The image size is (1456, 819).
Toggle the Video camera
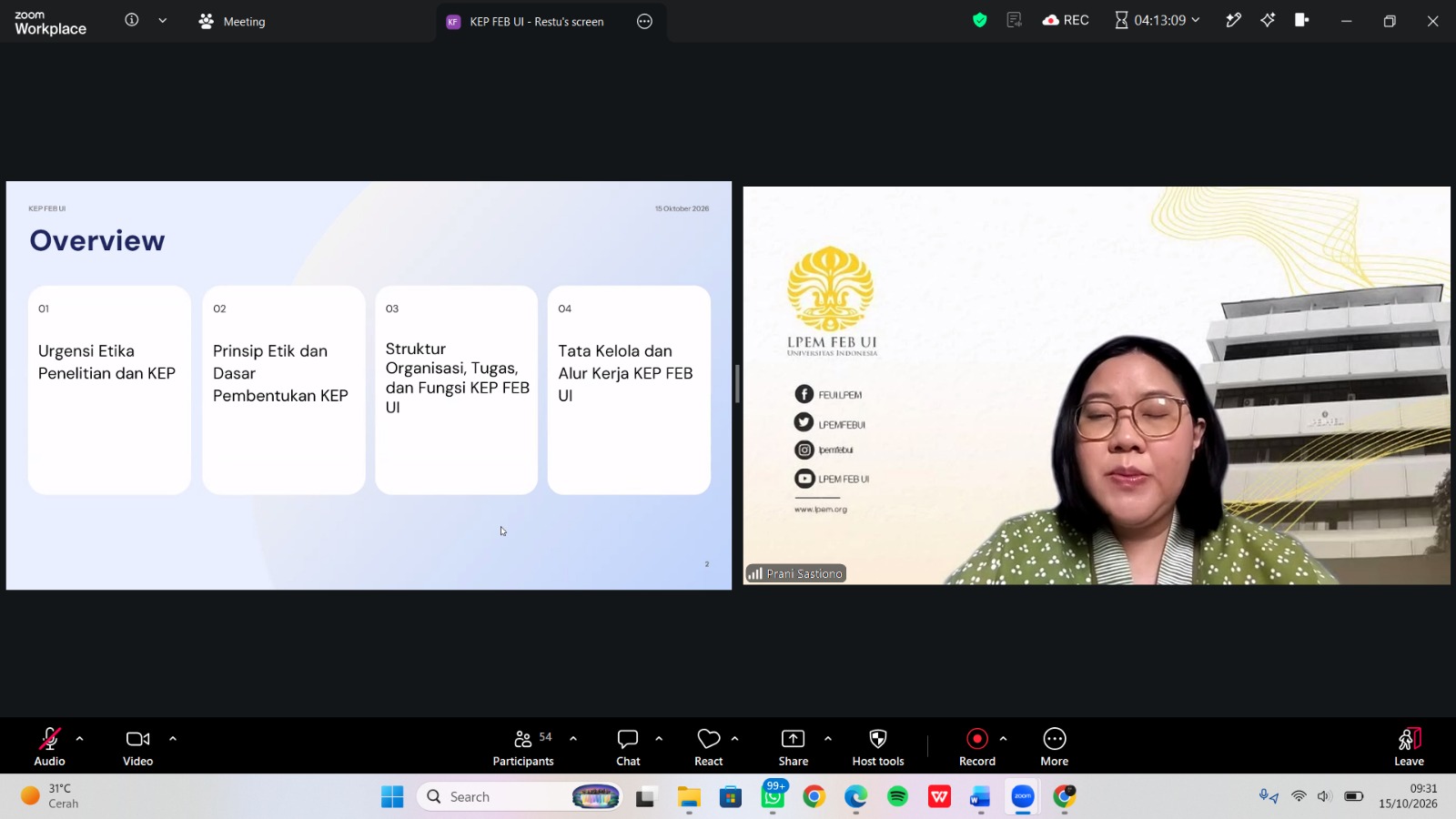point(138,746)
